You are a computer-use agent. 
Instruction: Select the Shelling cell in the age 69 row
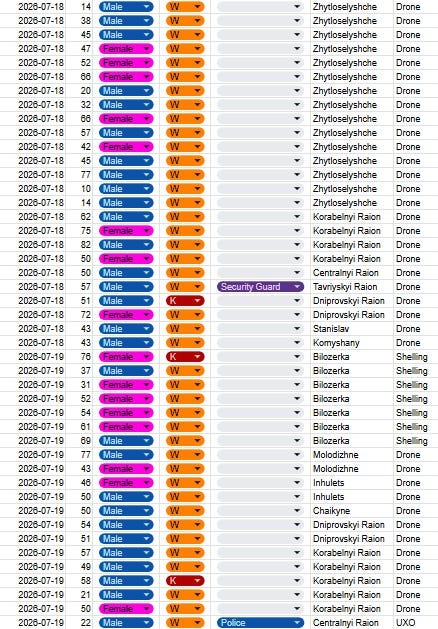416,441
